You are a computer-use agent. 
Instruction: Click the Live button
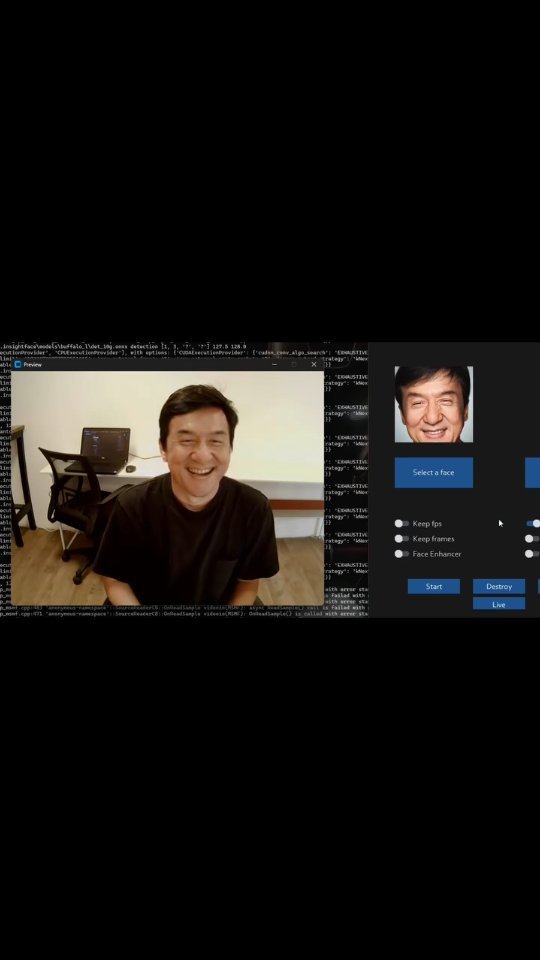pyautogui.click(x=499, y=604)
